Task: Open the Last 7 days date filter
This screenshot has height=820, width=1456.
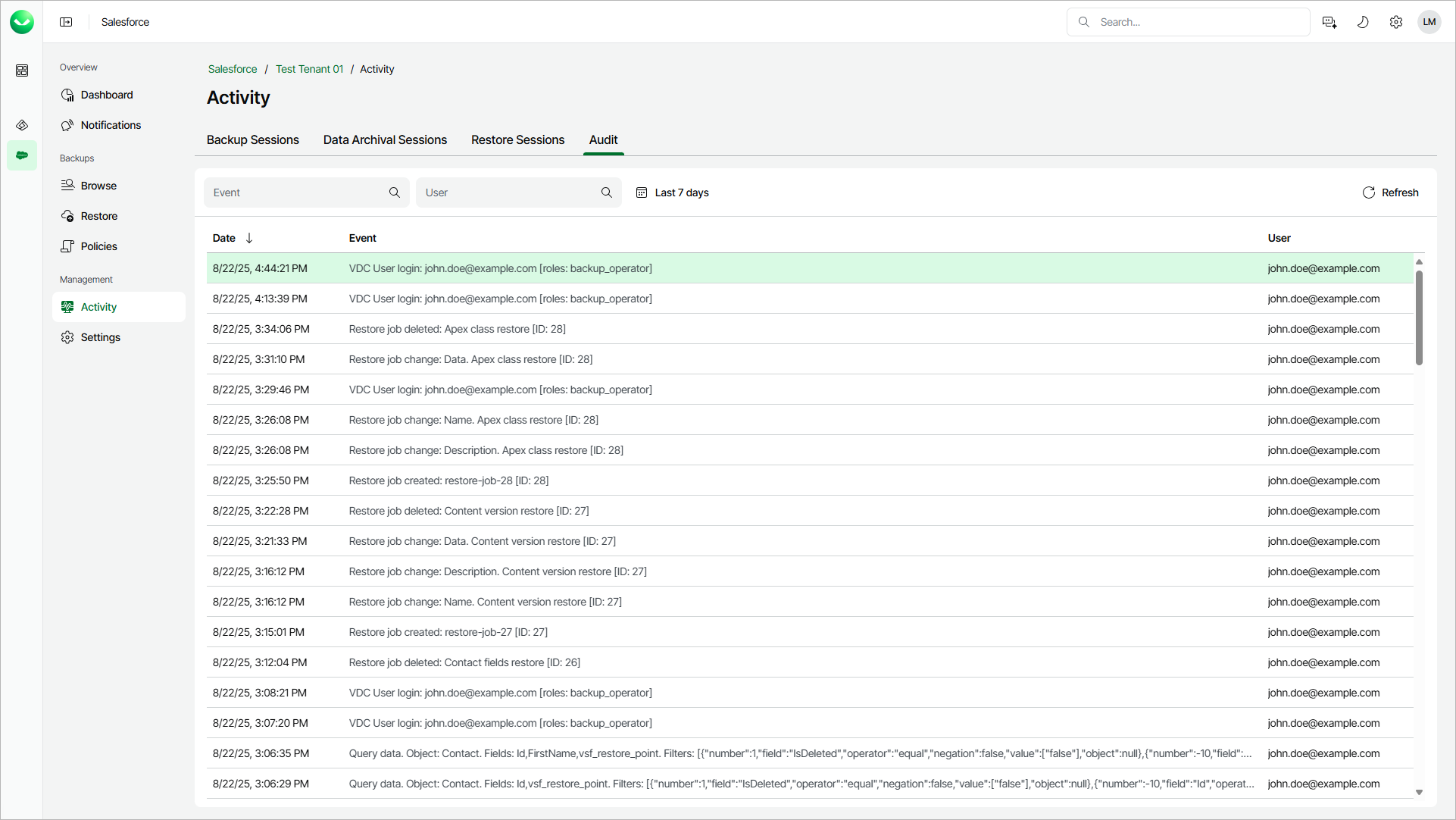Action: click(x=673, y=192)
